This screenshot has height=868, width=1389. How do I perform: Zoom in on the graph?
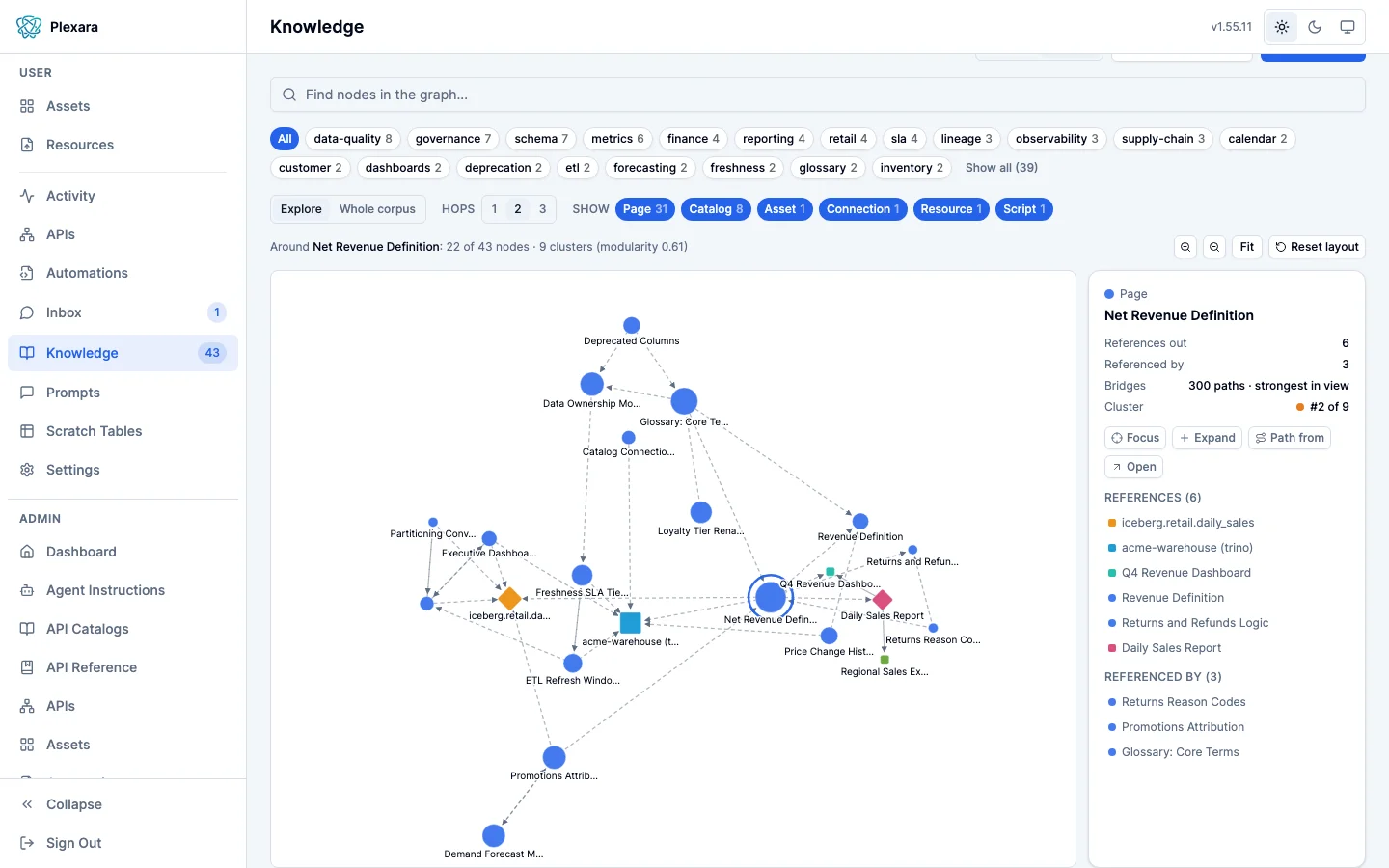(1185, 247)
